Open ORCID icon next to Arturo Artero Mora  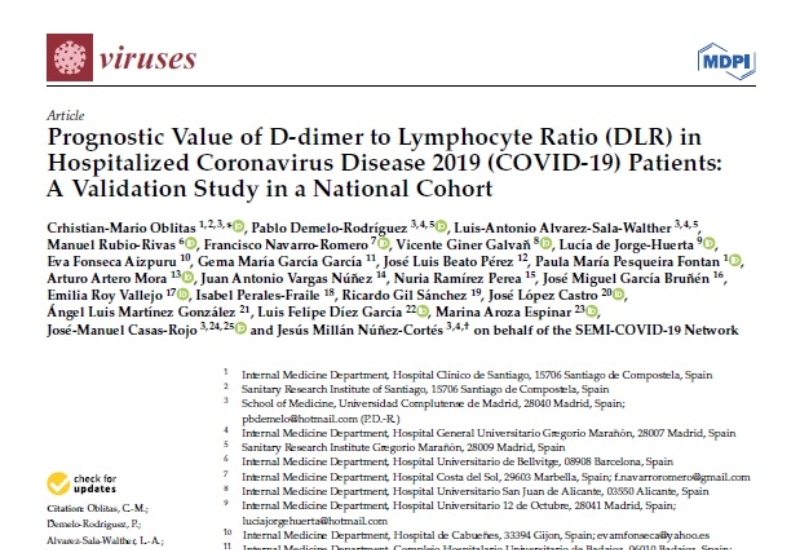pos(188,278)
